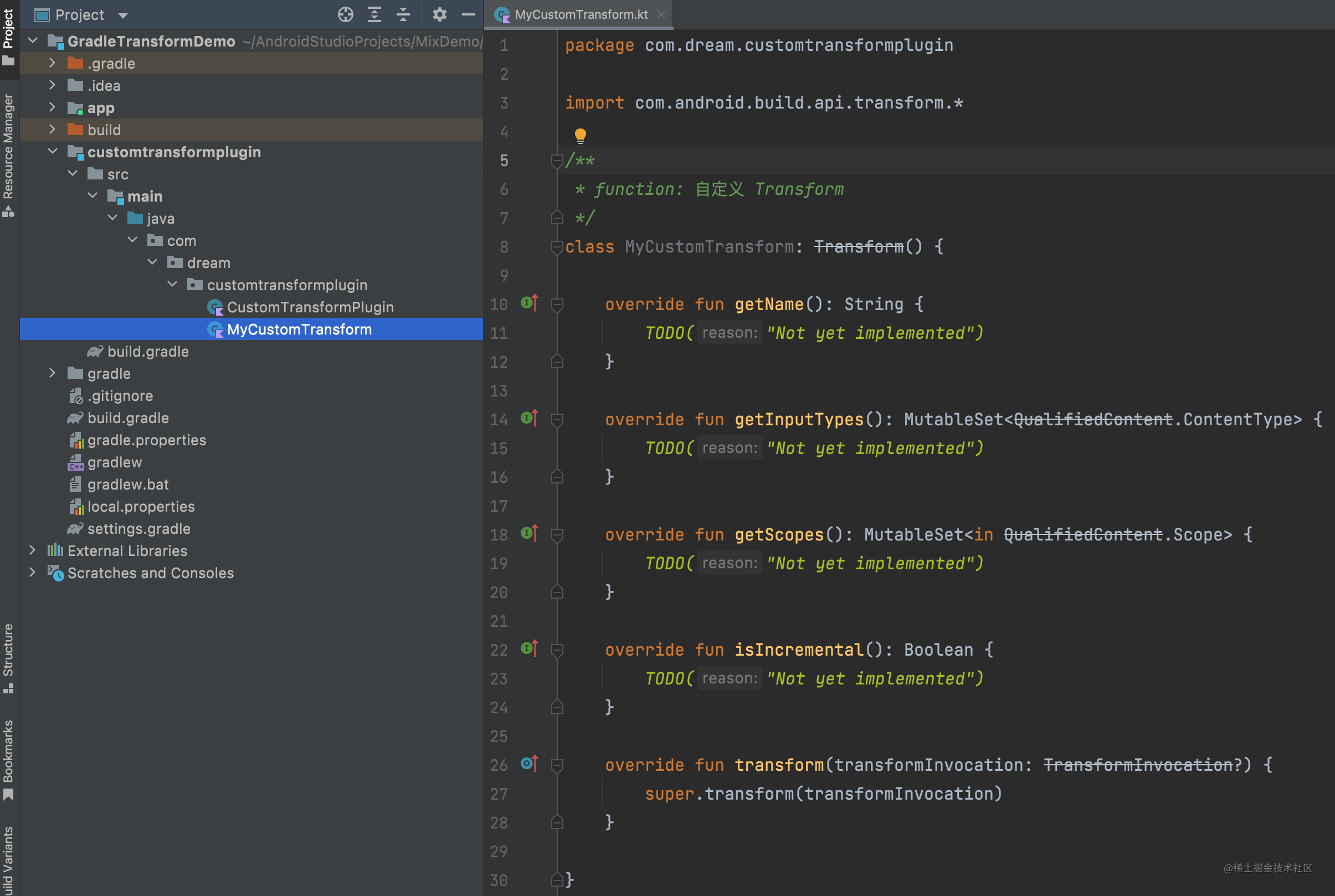Collapse the comment fold at line 5
1335x896 pixels.
pos(556,161)
